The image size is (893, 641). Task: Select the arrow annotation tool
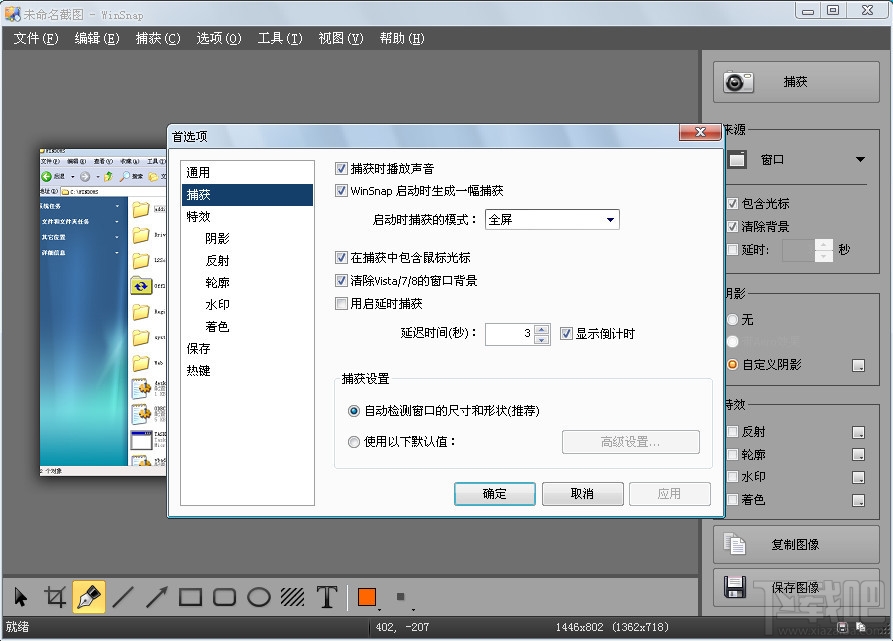click(x=156, y=597)
